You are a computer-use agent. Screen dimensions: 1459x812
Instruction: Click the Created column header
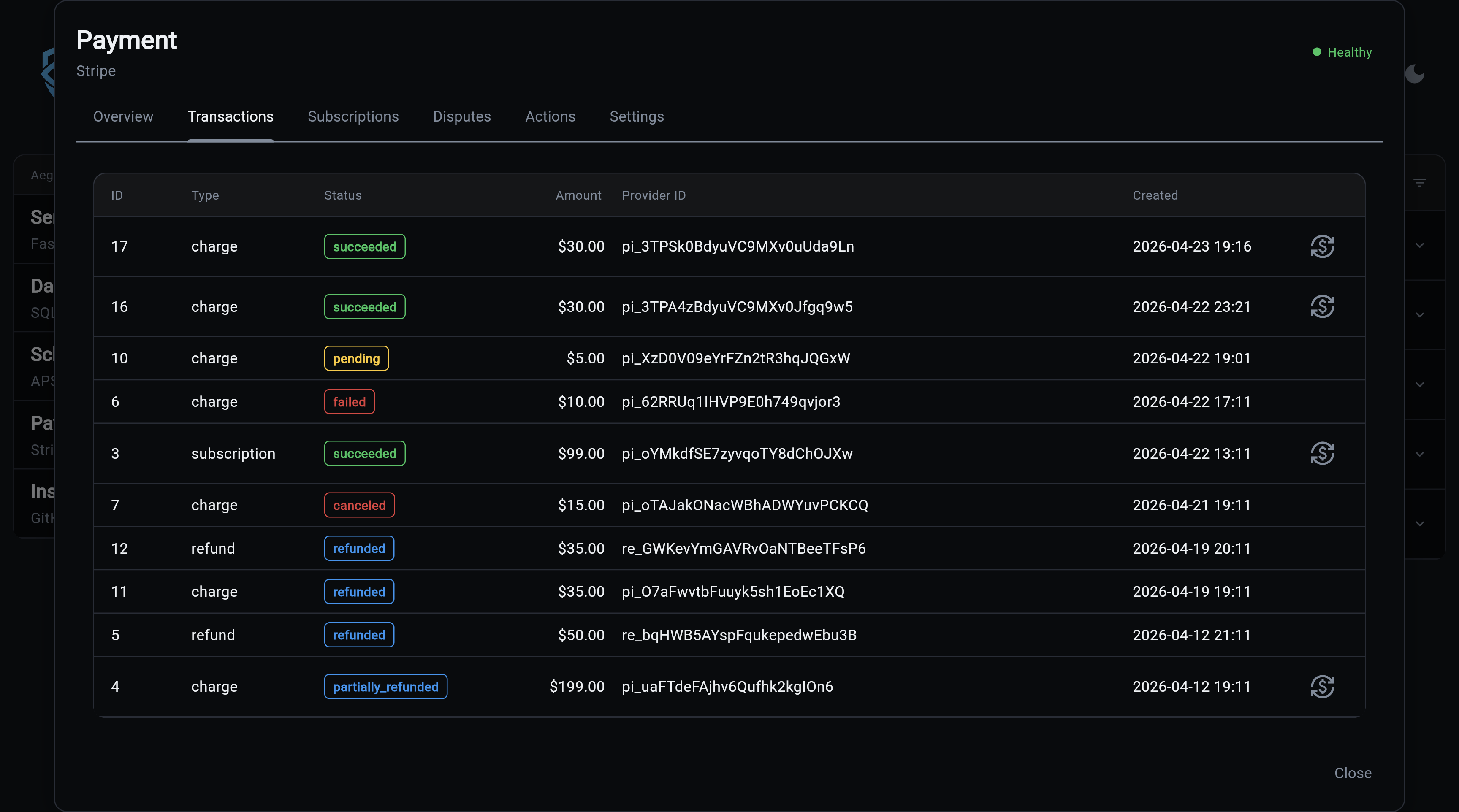coord(1155,195)
